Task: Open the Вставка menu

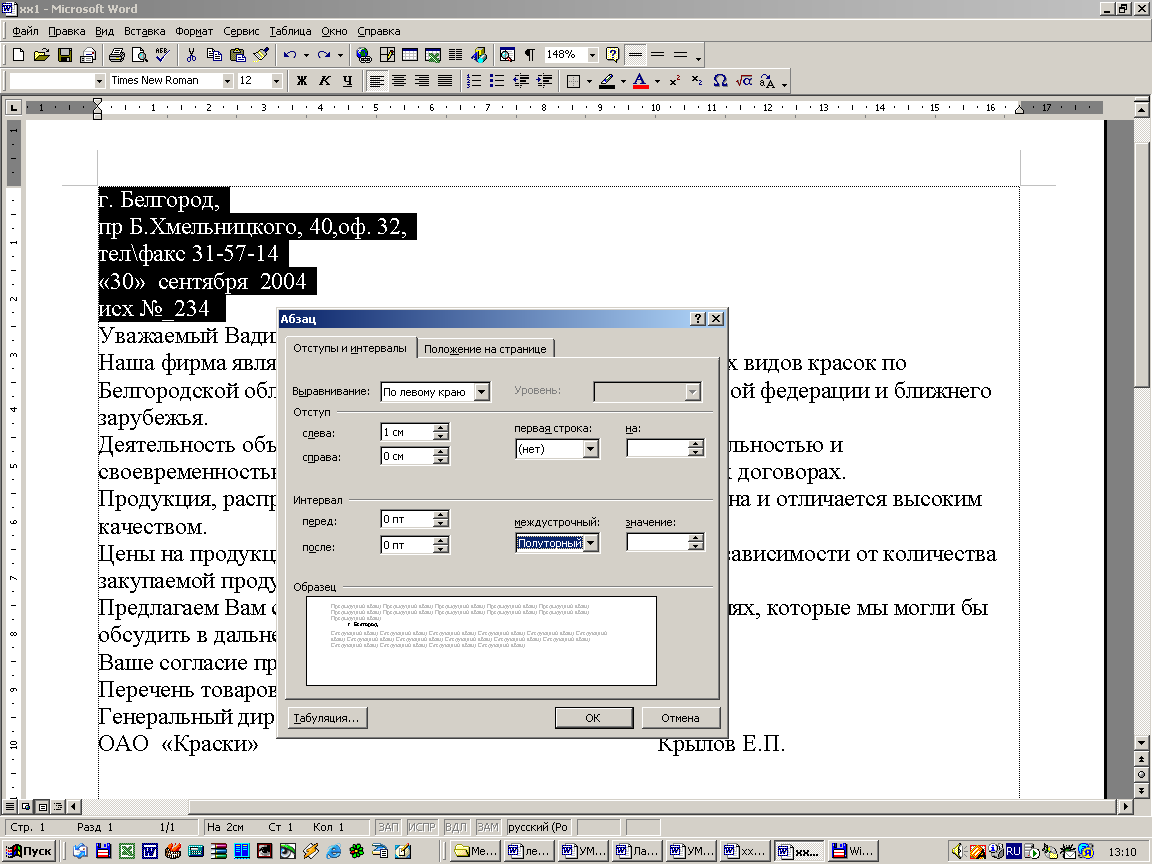Action: [144, 31]
